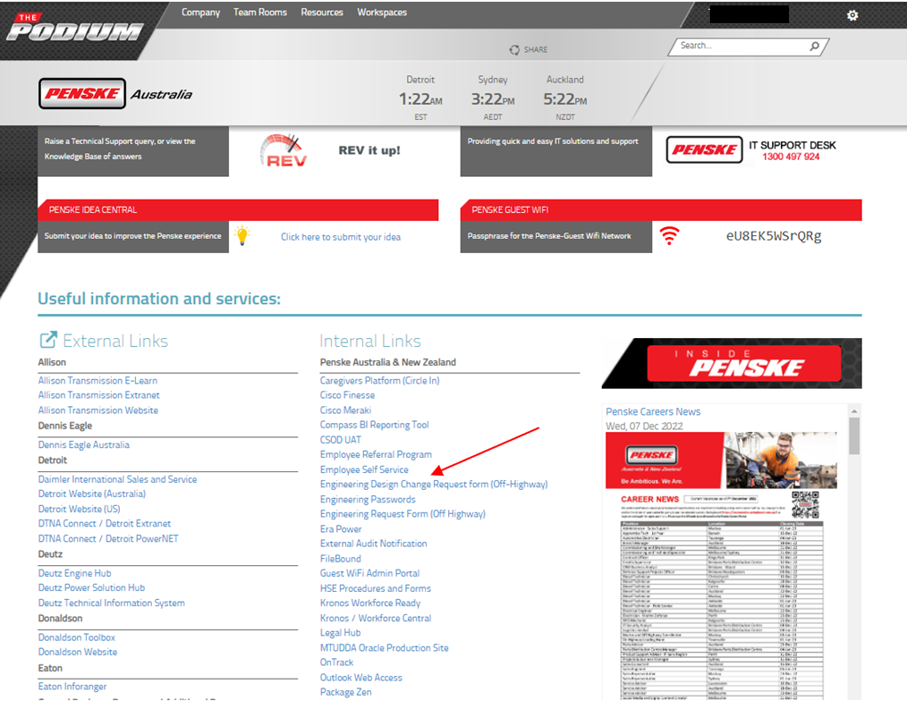Screen dimensions: 907x701
Task: Open Eaton Inforanger link
Action: 72,687
